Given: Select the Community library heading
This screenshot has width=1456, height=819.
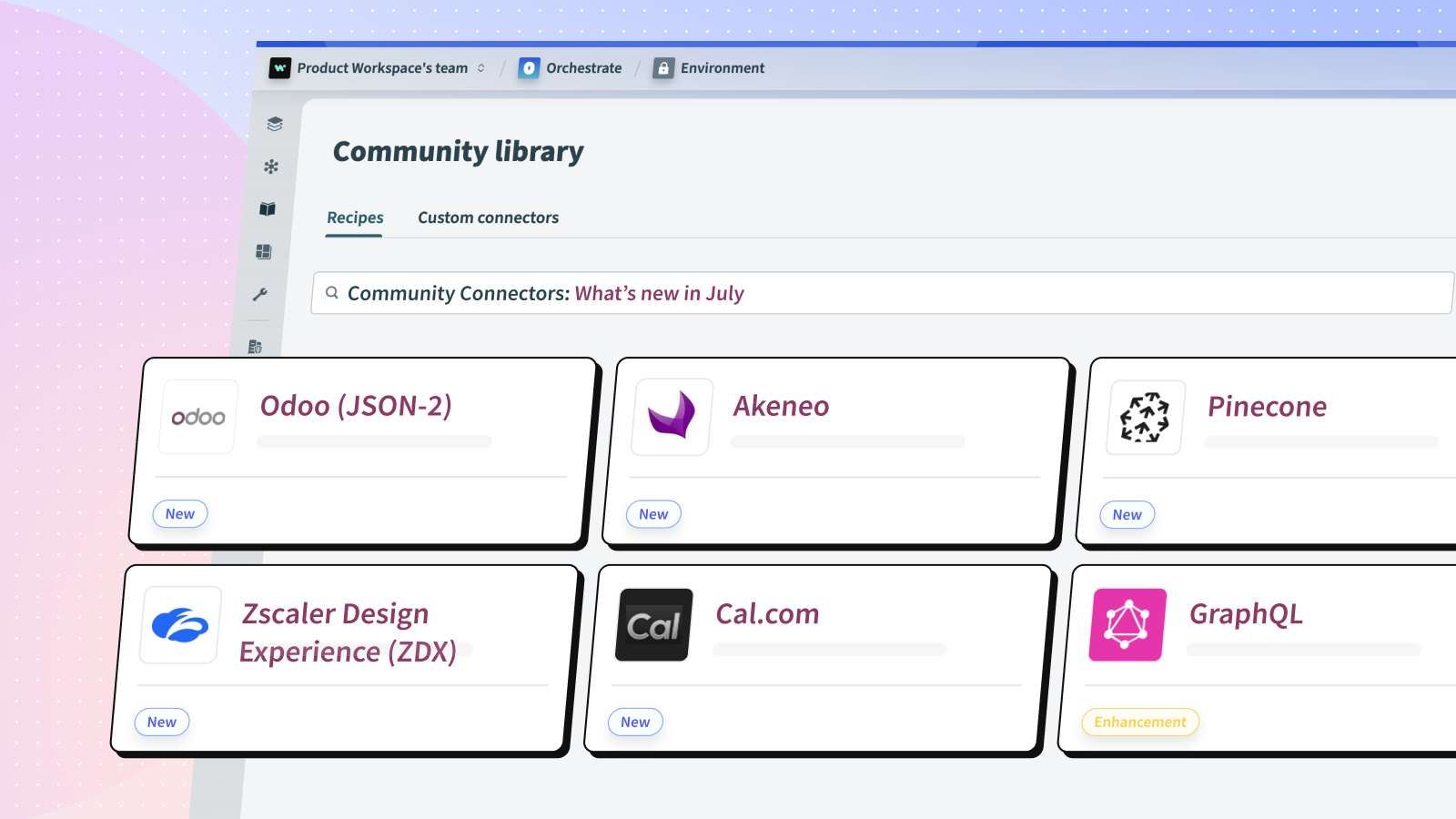Looking at the screenshot, I should pyautogui.click(x=459, y=151).
